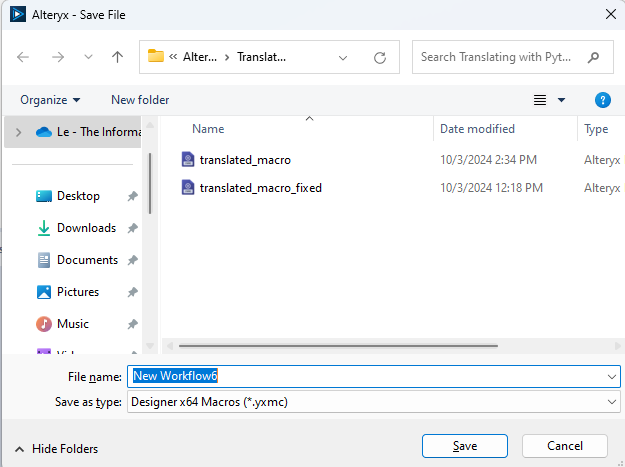Open the Recent locations dropdown arrow
625x467 pixels.
pyautogui.click(x=87, y=57)
